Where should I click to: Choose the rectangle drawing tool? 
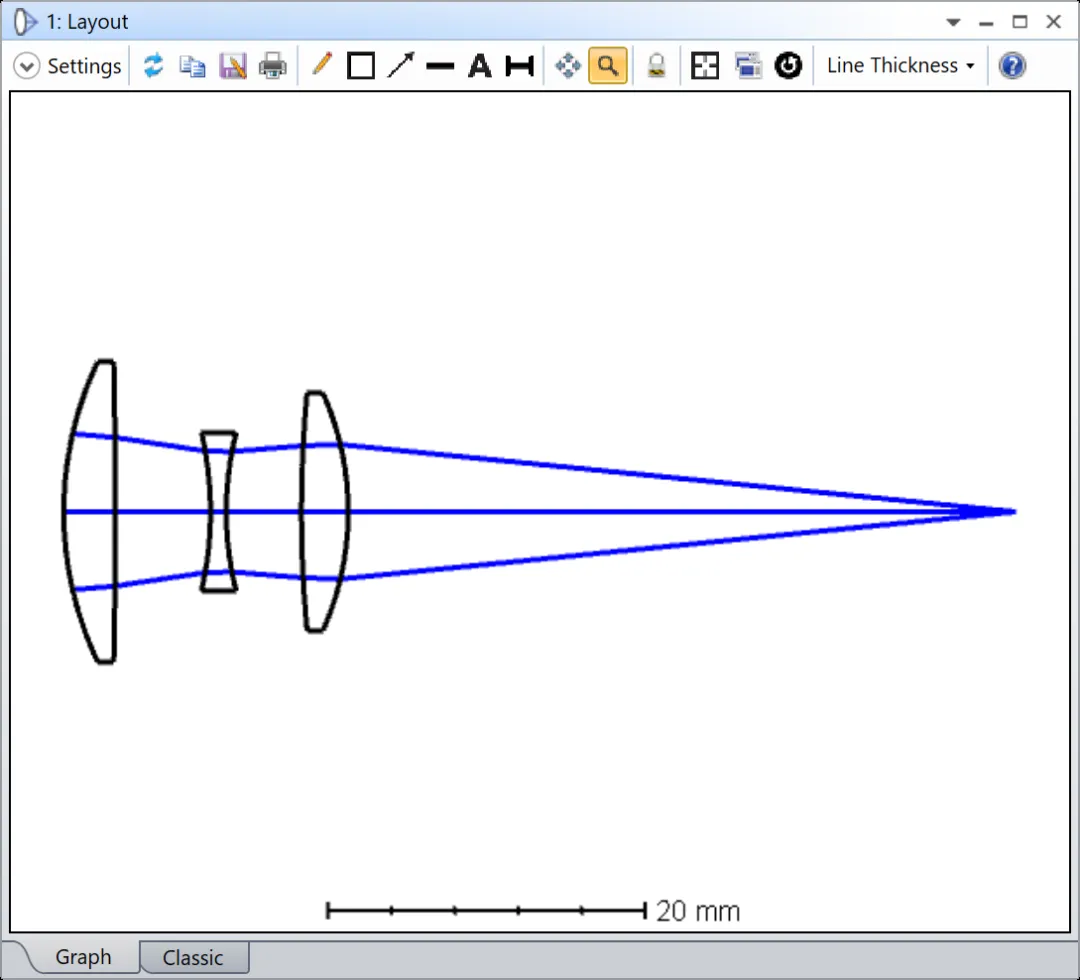360,66
